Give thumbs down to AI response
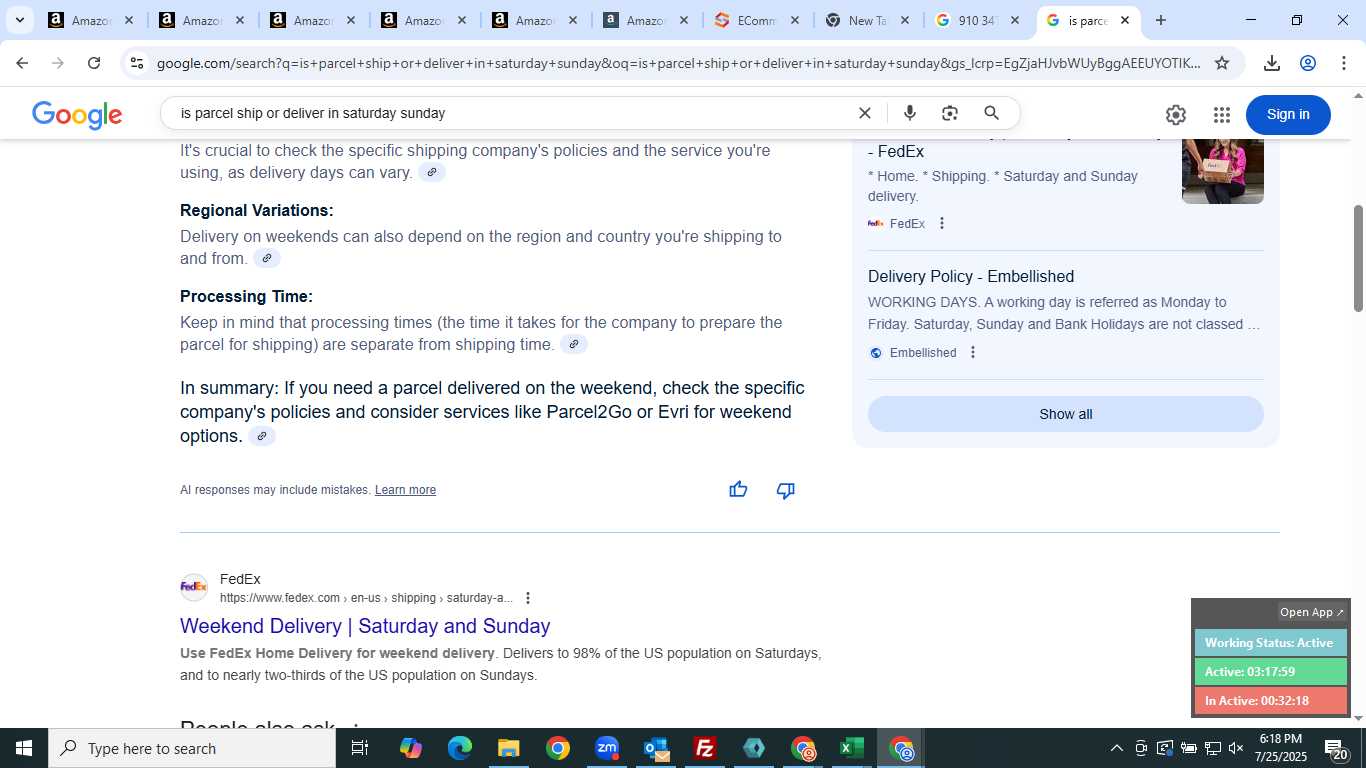Image resolution: width=1366 pixels, height=768 pixels. pos(786,490)
